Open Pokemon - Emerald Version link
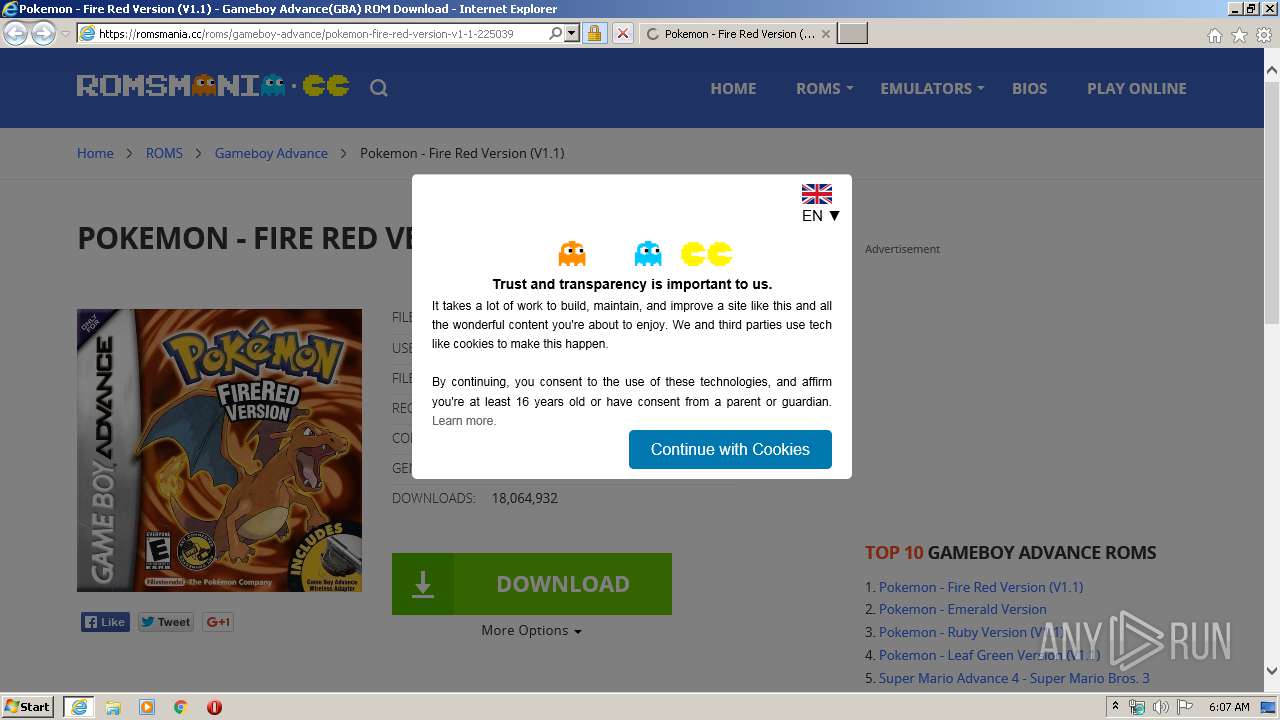Screen dimensions: 1280x720 (963, 609)
